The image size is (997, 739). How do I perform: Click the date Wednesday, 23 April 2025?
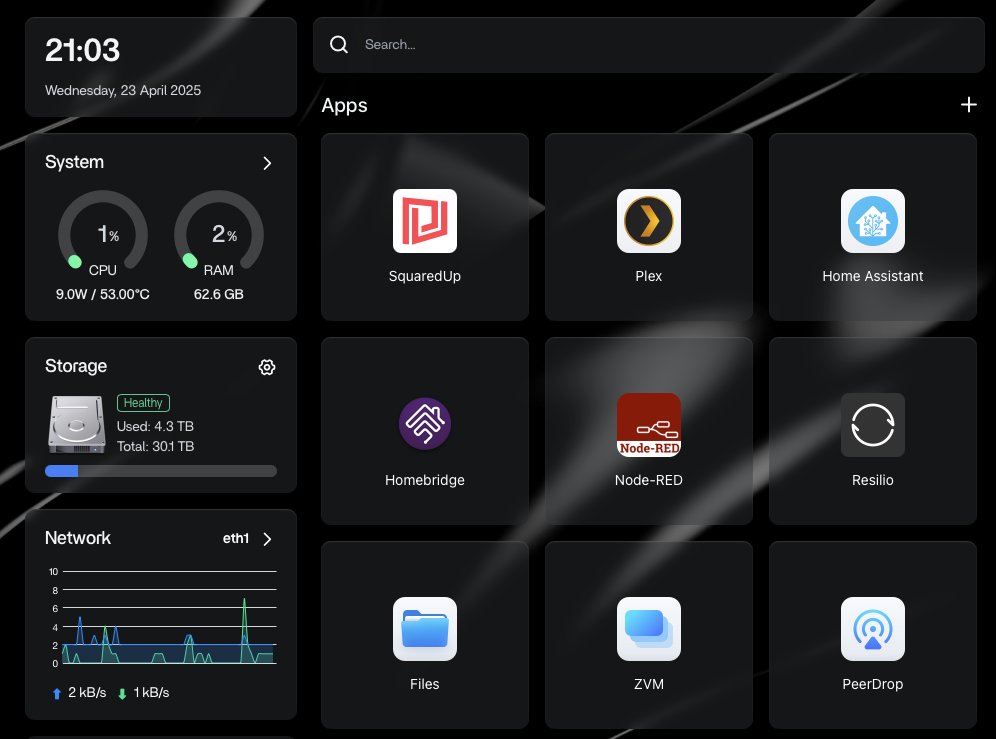[x=123, y=90]
